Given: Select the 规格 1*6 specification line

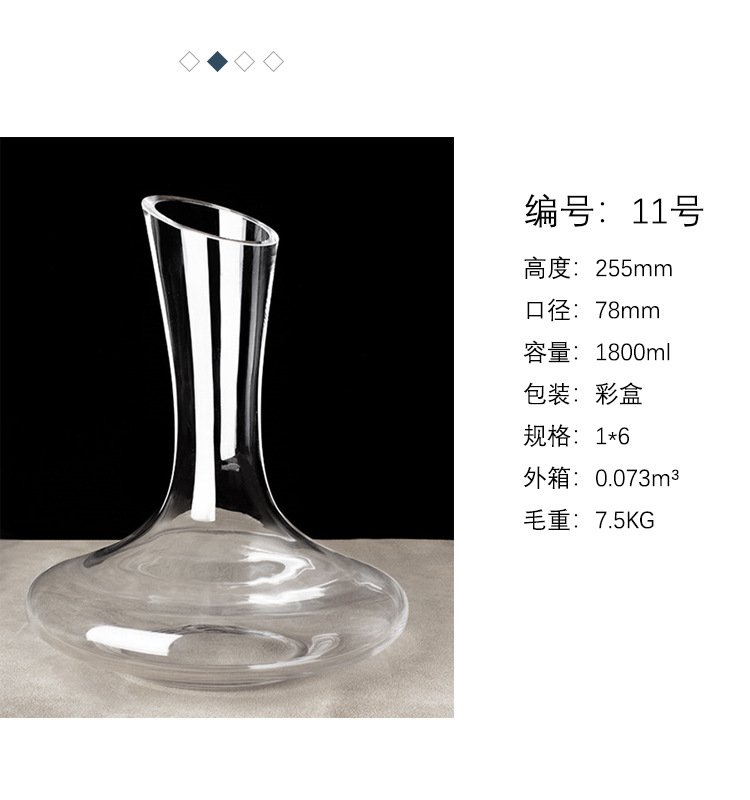Looking at the screenshot, I should click(577, 436).
